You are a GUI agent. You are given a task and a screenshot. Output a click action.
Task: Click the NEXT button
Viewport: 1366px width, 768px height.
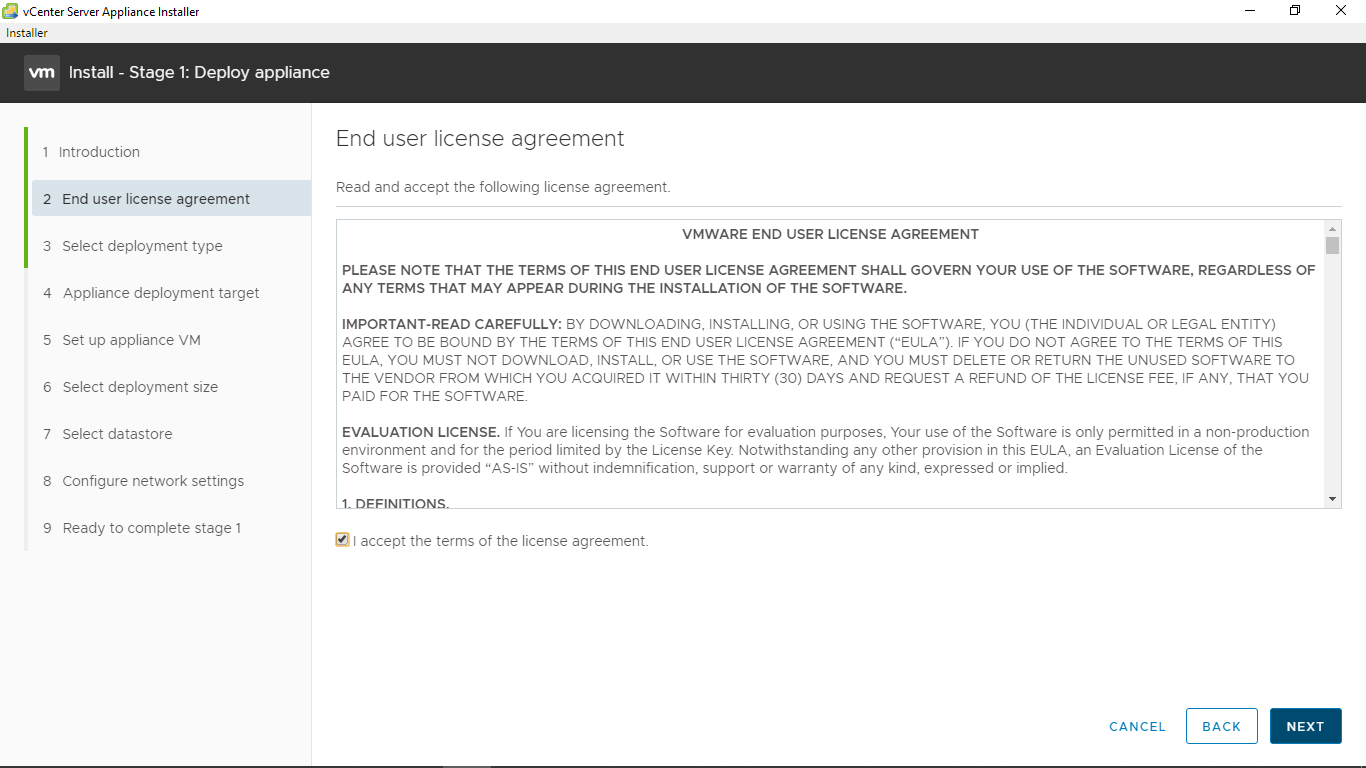tap(1305, 726)
